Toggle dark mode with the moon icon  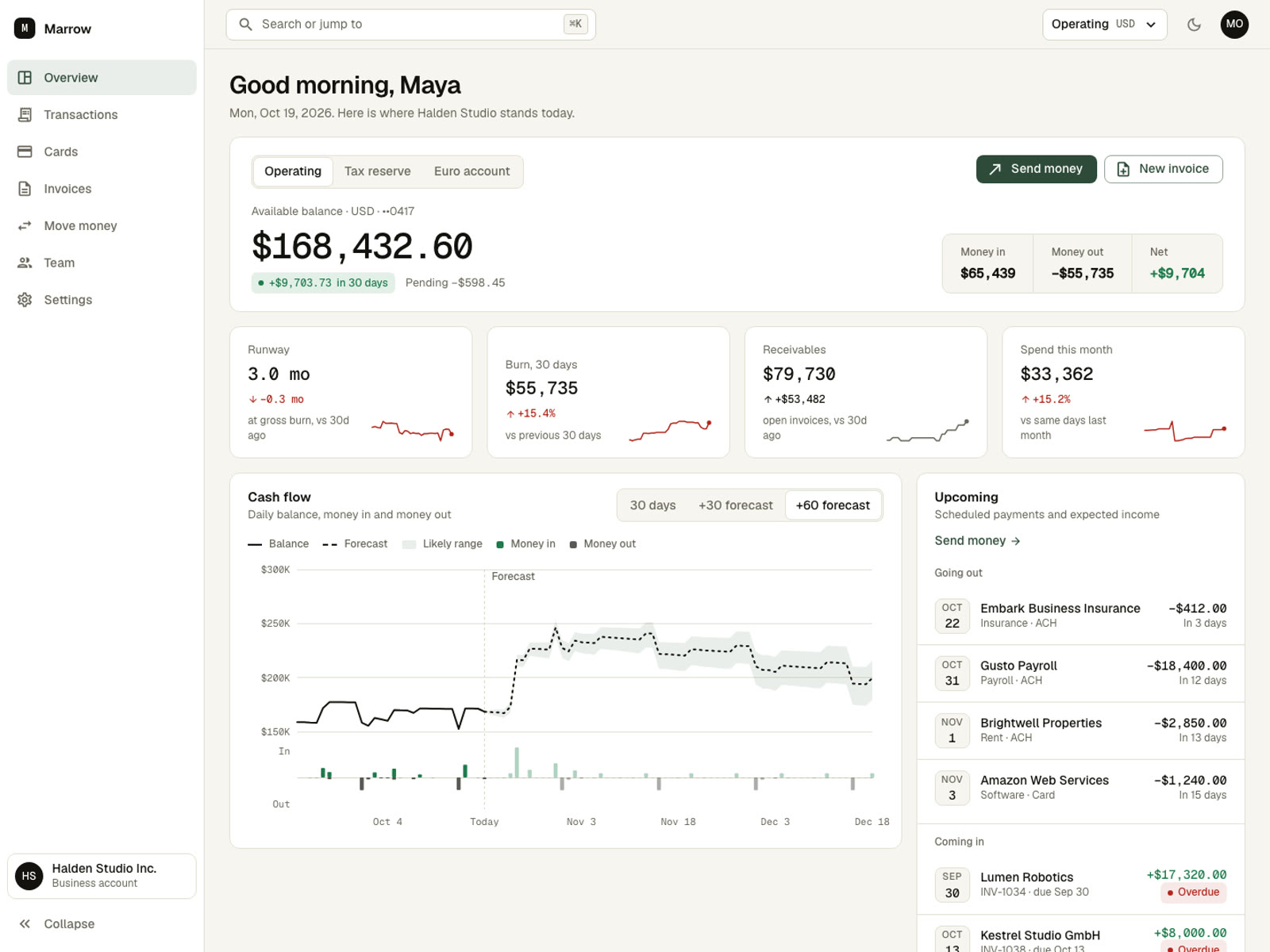1194,25
